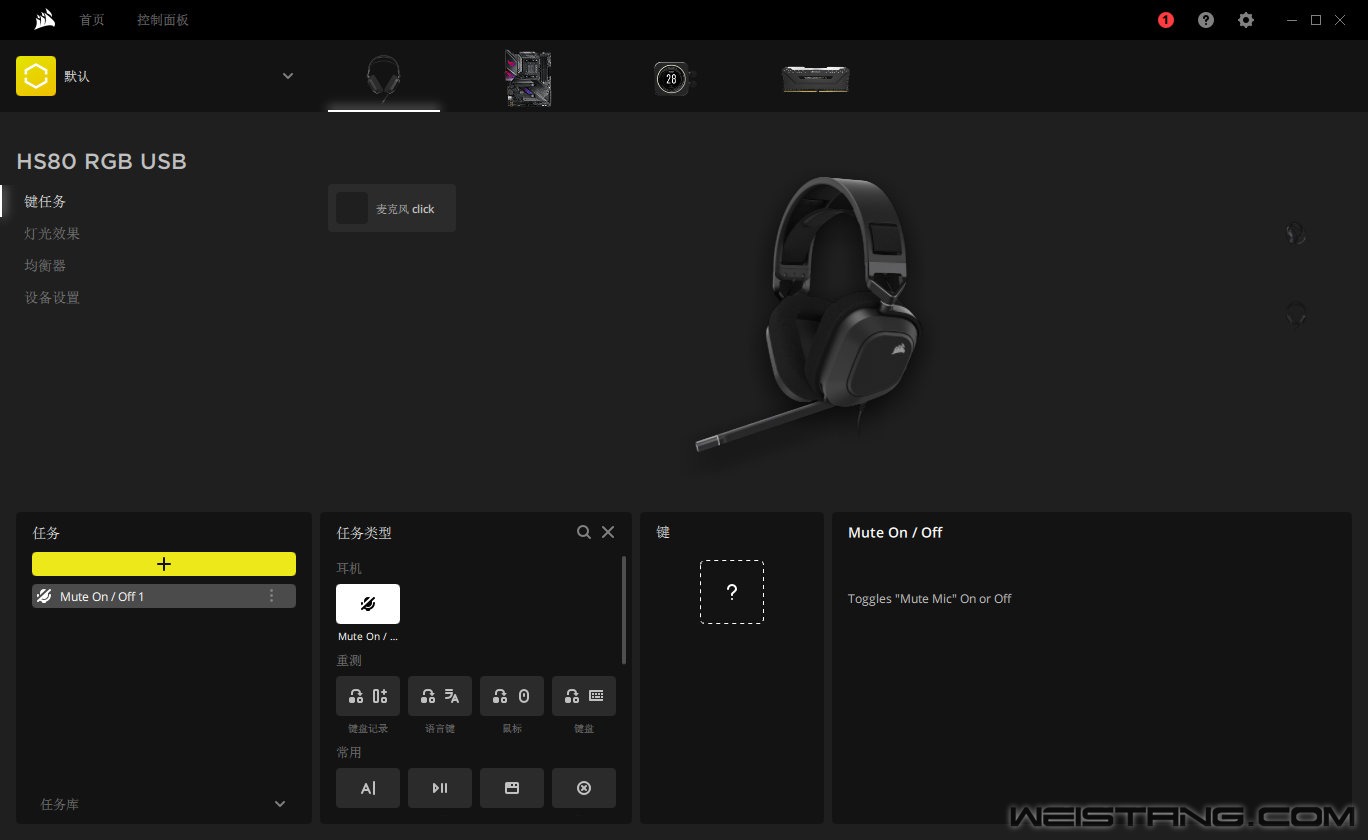The image size is (1368, 840).
Task: Select the media play/pause task type
Action: [440, 788]
